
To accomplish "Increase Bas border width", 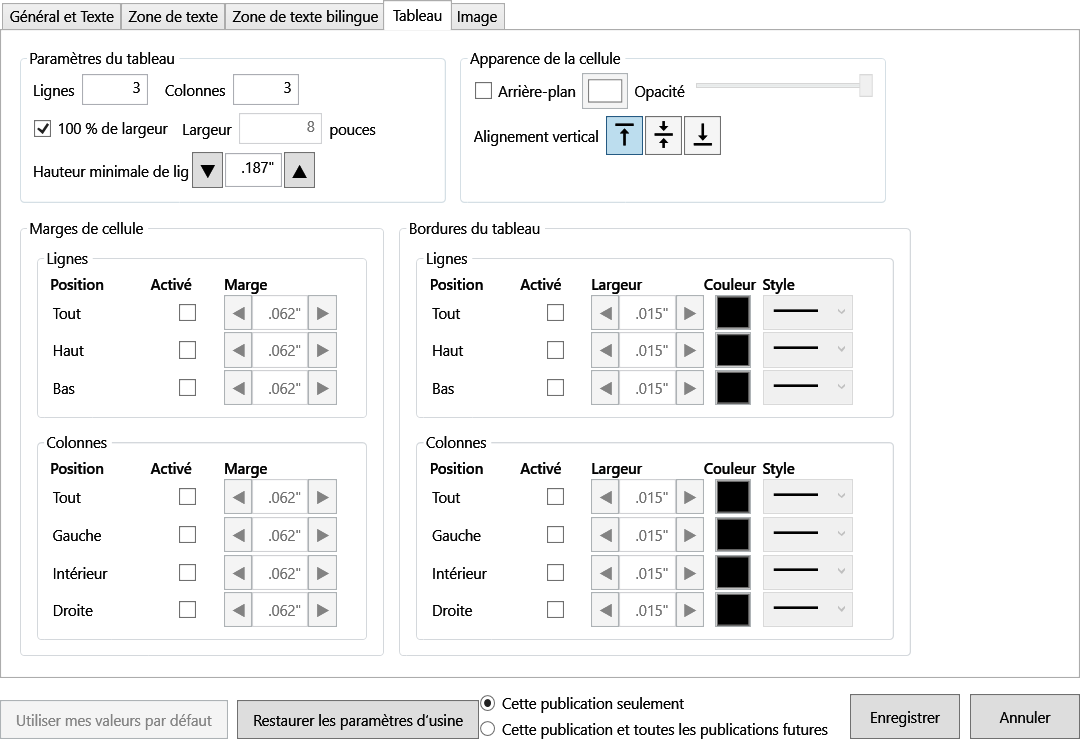I will (x=689, y=388).
